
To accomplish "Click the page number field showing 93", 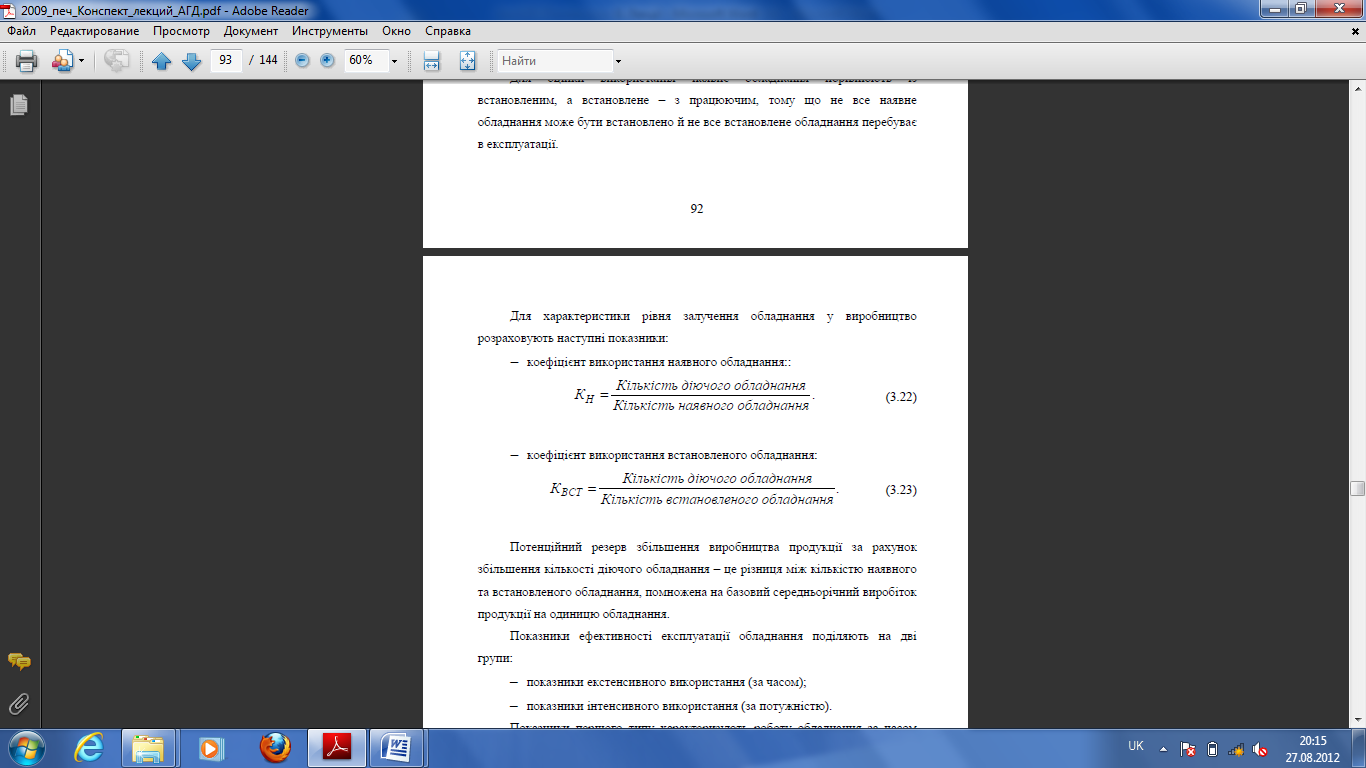I will coord(226,61).
